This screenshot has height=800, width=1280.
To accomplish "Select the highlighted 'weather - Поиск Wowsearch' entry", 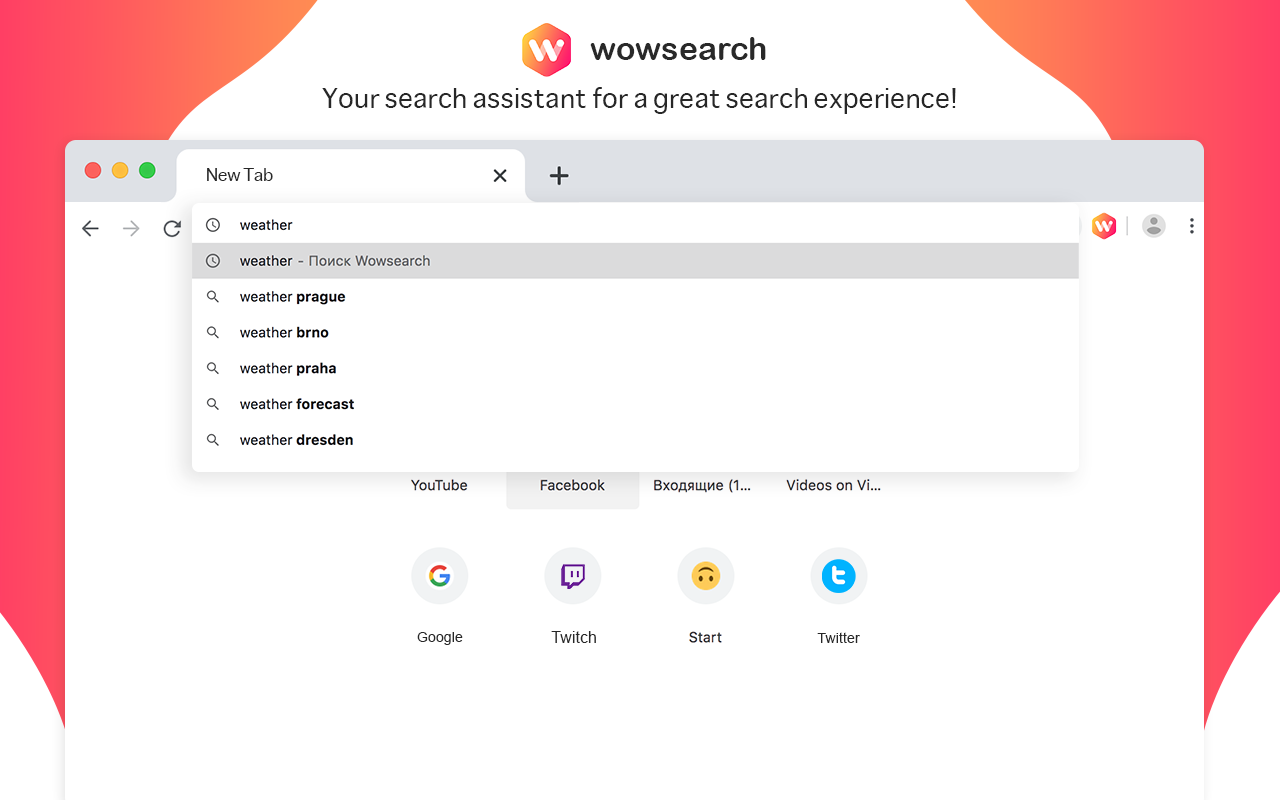I will click(334, 260).
